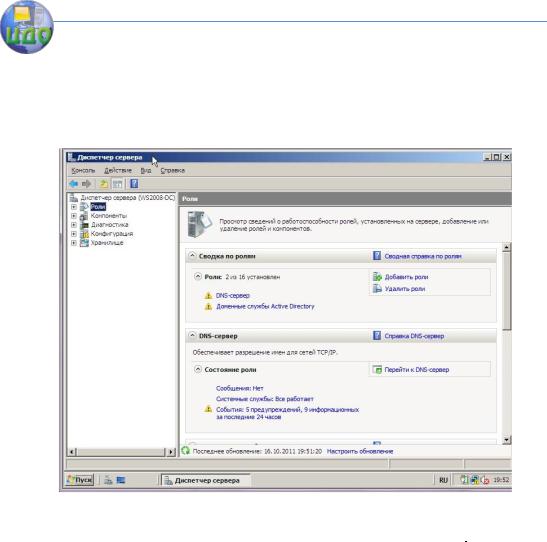Click Перейти к DNS-сервер link

click(x=417, y=370)
